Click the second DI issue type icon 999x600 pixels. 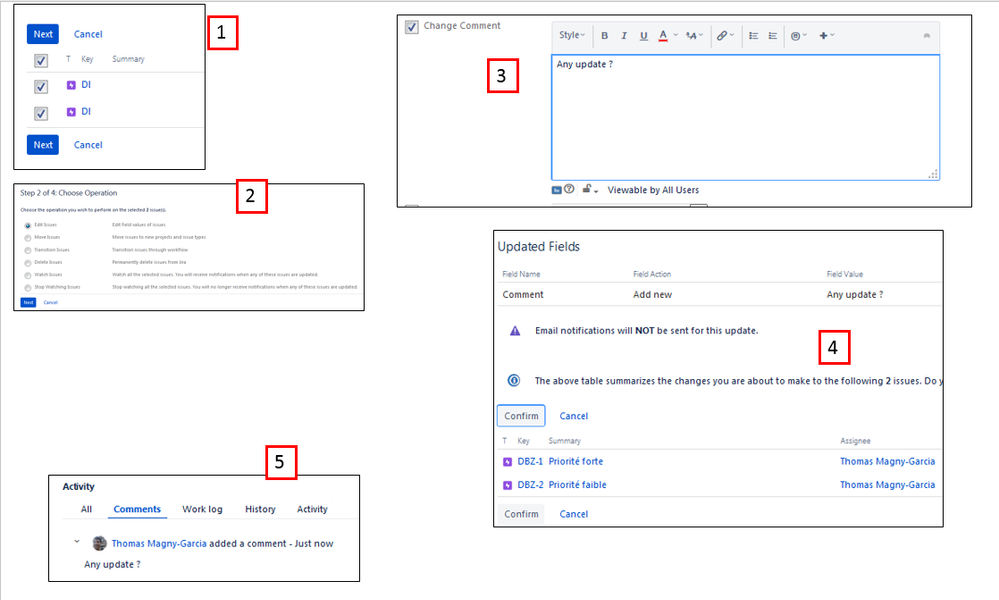point(71,112)
